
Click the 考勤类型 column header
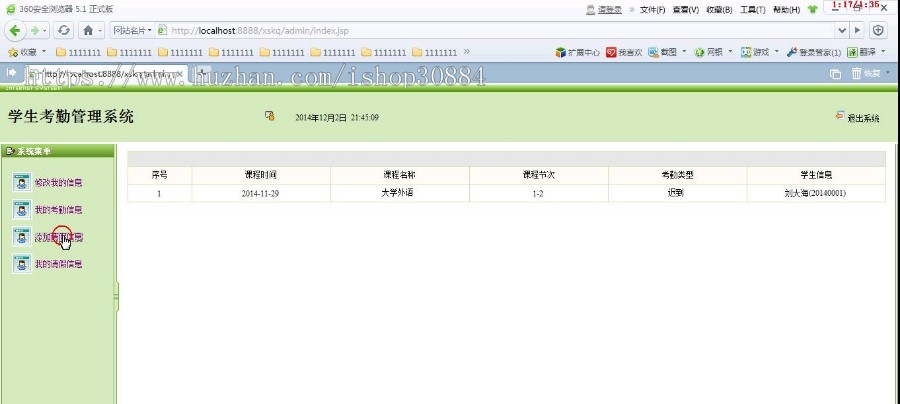point(677,175)
